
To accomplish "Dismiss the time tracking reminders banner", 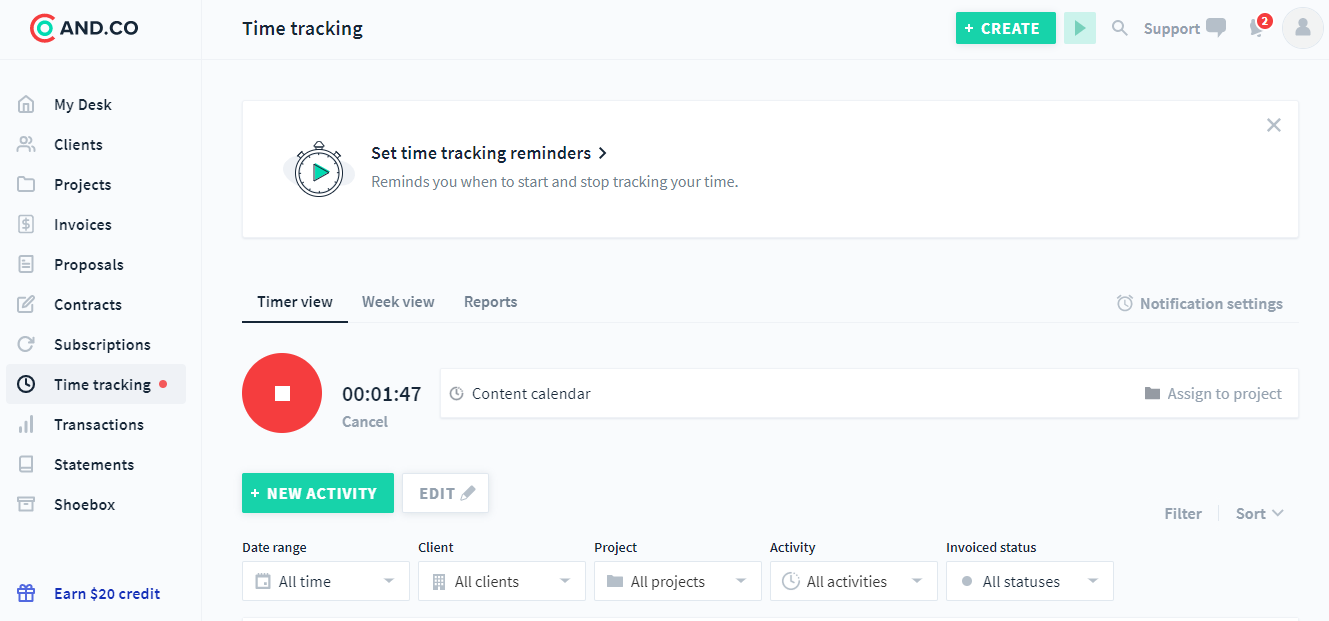I will [1273, 125].
